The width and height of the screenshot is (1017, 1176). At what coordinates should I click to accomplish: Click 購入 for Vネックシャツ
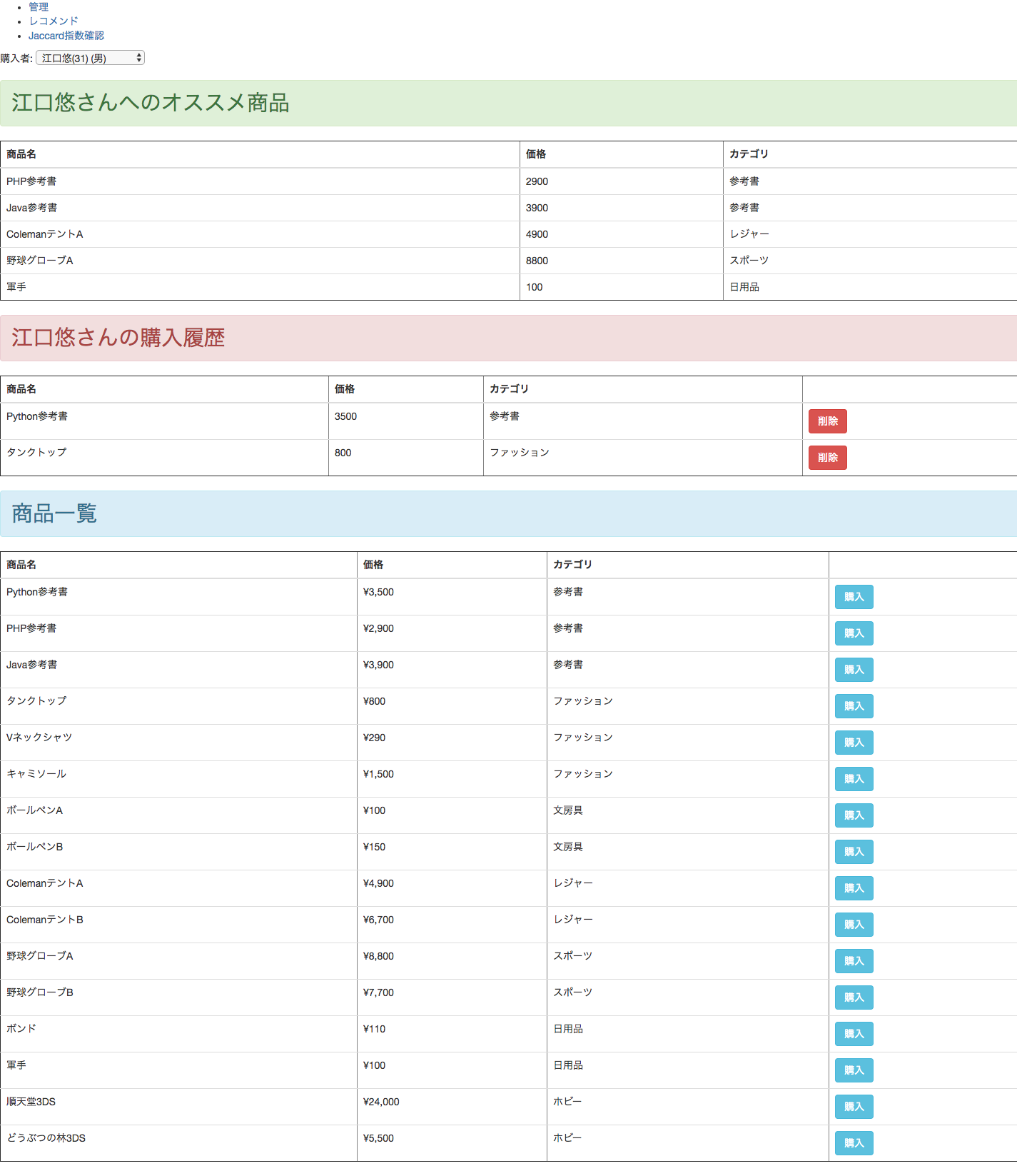point(854,743)
